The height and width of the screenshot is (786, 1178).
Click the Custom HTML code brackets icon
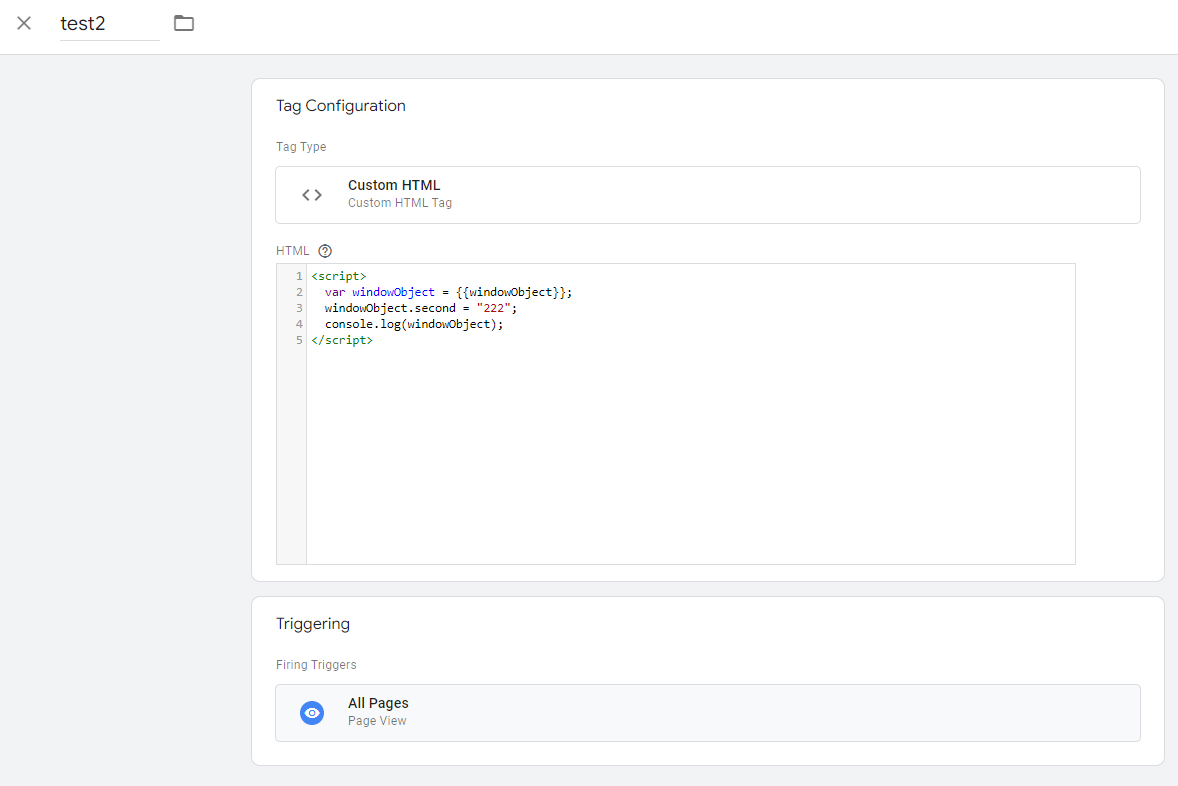[x=312, y=195]
